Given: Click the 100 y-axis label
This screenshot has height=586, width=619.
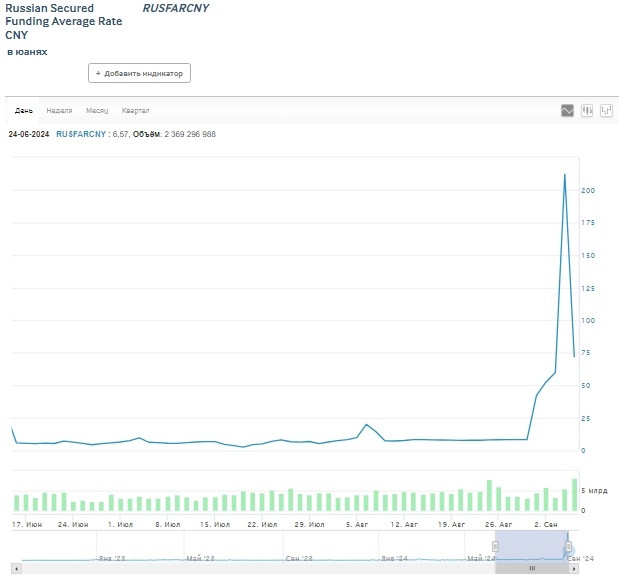Looking at the screenshot, I should (x=588, y=320).
